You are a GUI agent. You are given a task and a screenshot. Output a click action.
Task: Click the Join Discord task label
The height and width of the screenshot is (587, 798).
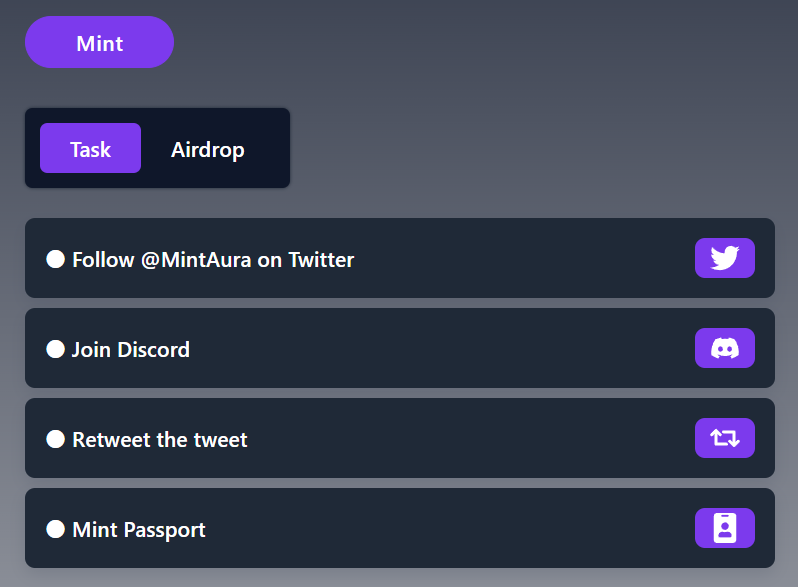tap(131, 350)
